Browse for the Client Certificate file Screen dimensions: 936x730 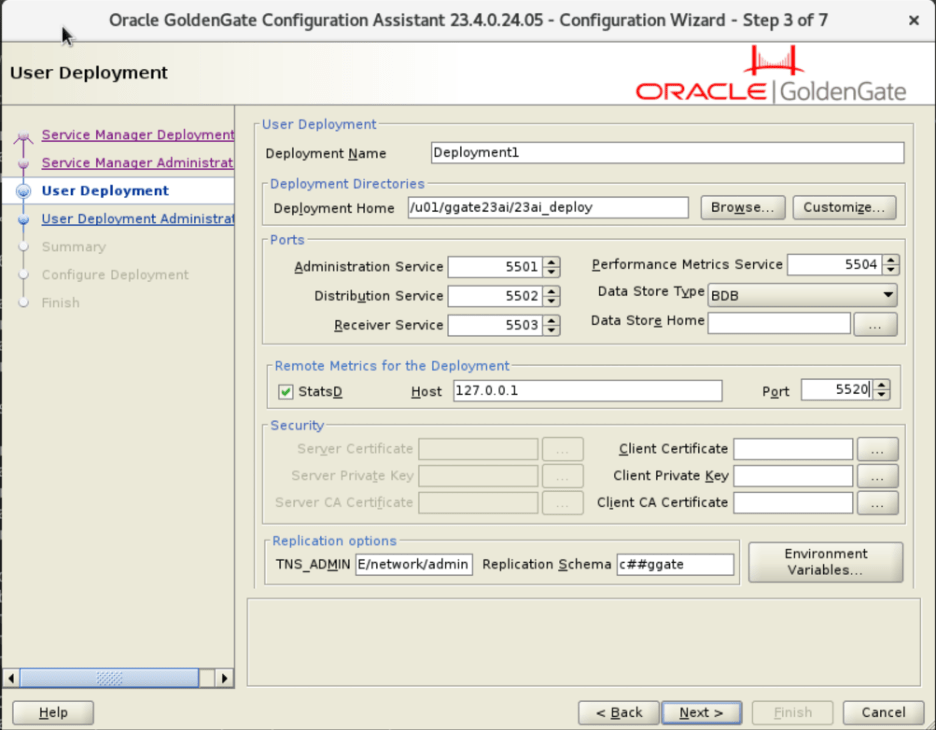(878, 449)
